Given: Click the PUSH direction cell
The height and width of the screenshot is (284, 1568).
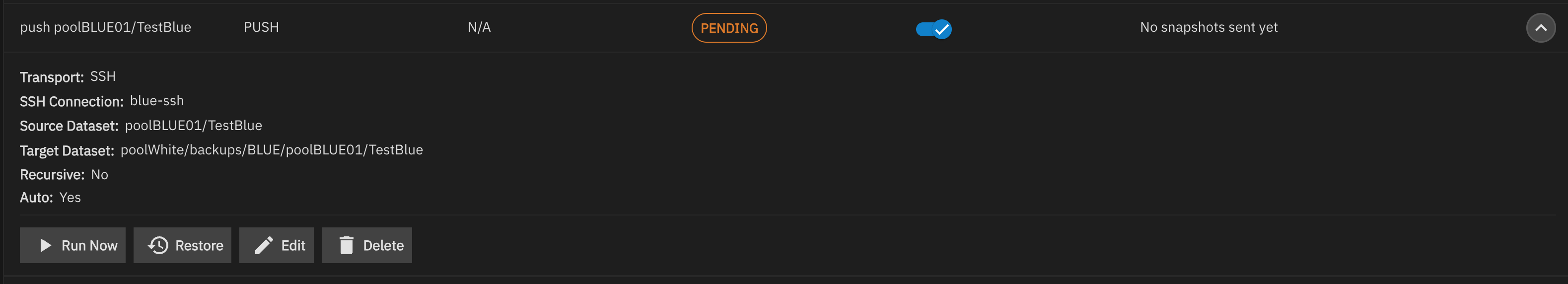Looking at the screenshot, I should 261,27.
